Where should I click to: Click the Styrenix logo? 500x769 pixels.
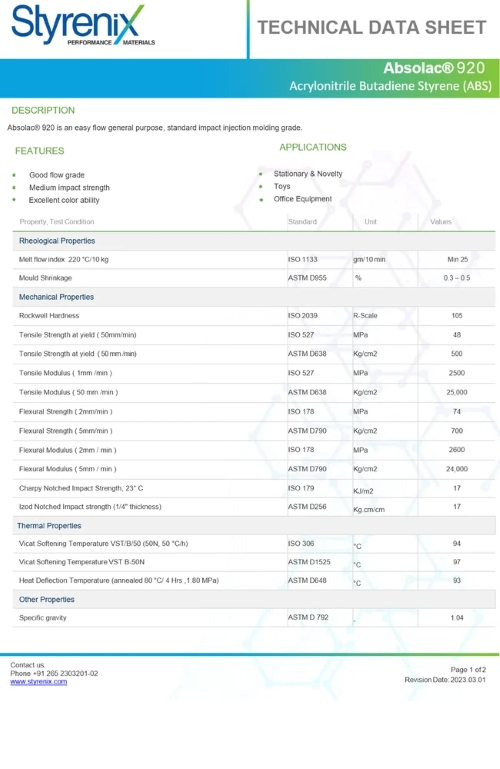tap(82, 25)
